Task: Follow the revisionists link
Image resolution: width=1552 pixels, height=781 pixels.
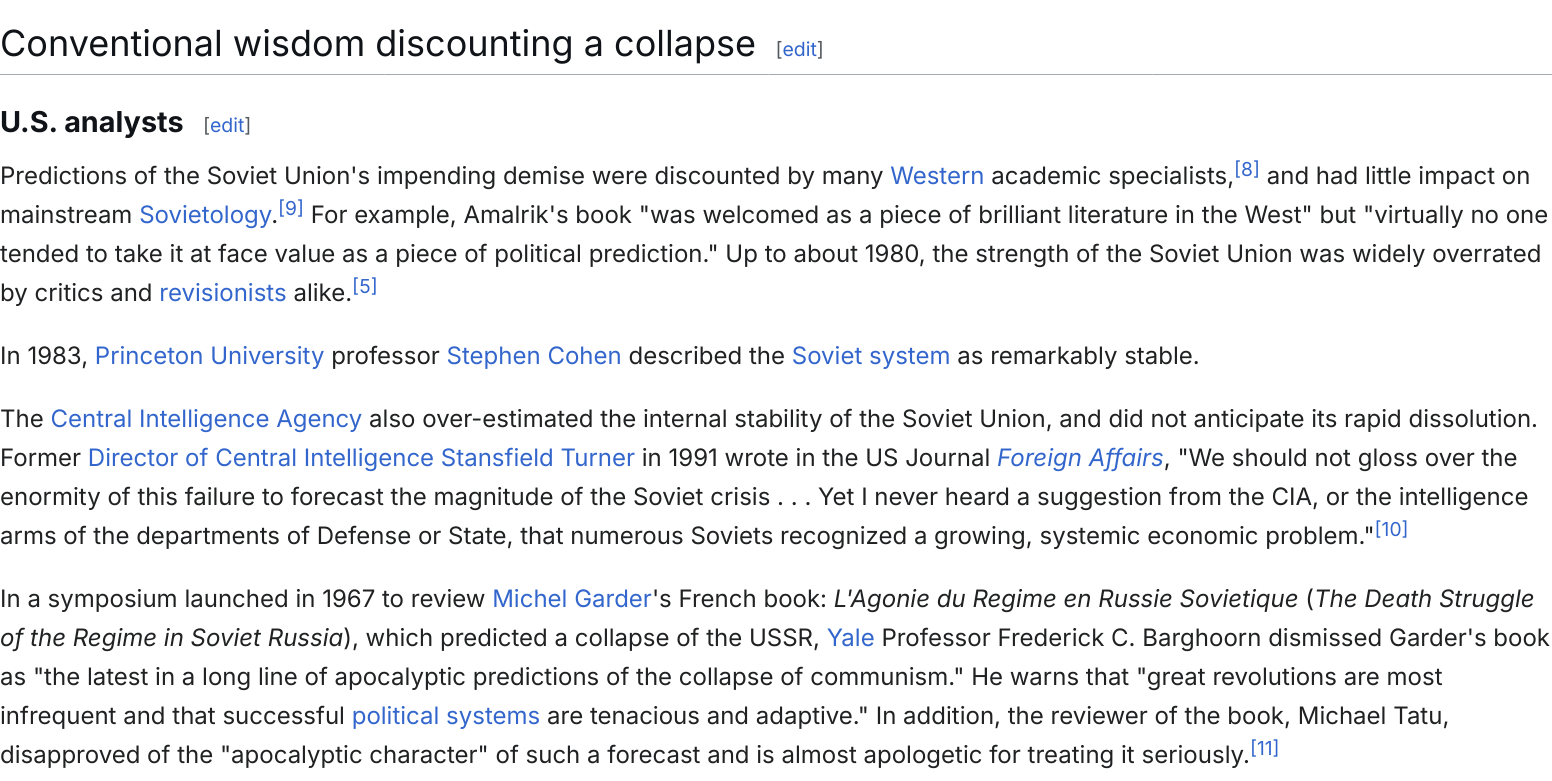Action: (222, 293)
